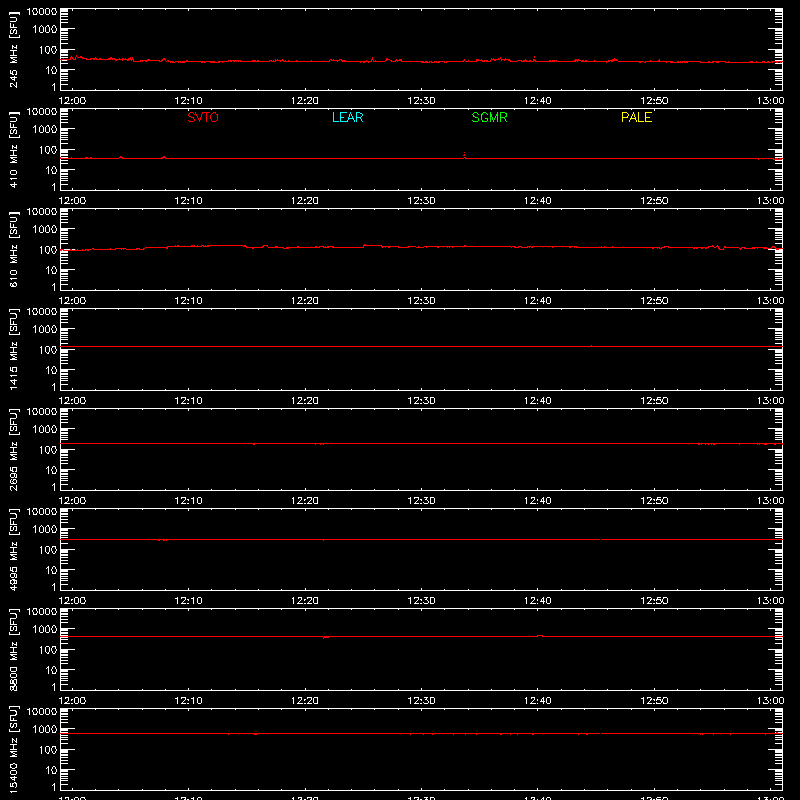Click the 13:00 tick label below 1415 MHz plot
The width and height of the screenshot is (800, 800).
click(770, 401)
